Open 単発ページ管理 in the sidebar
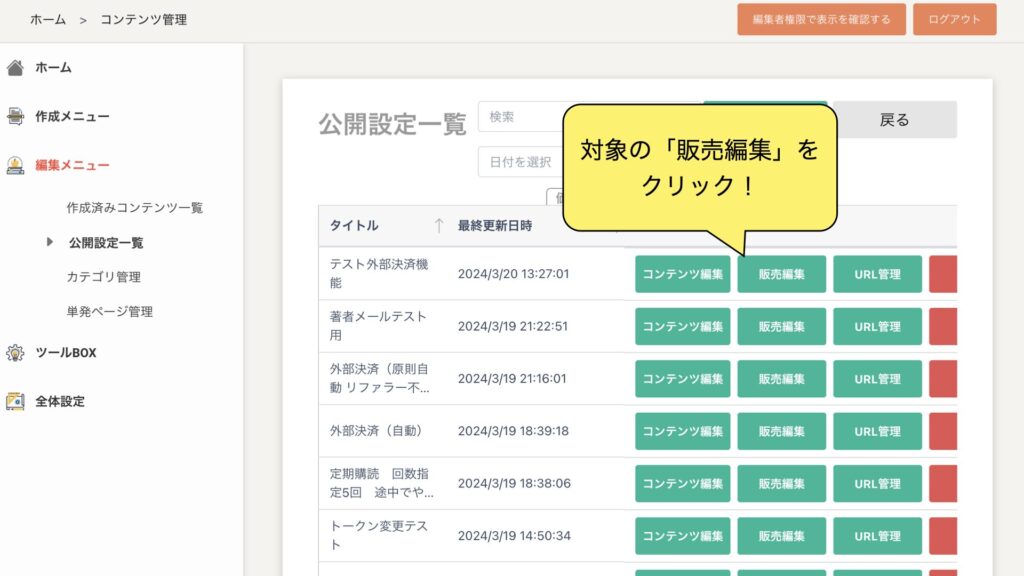The height and width of the screenshot is (576, 1024). pyautogui.click(x=109, y=312)
